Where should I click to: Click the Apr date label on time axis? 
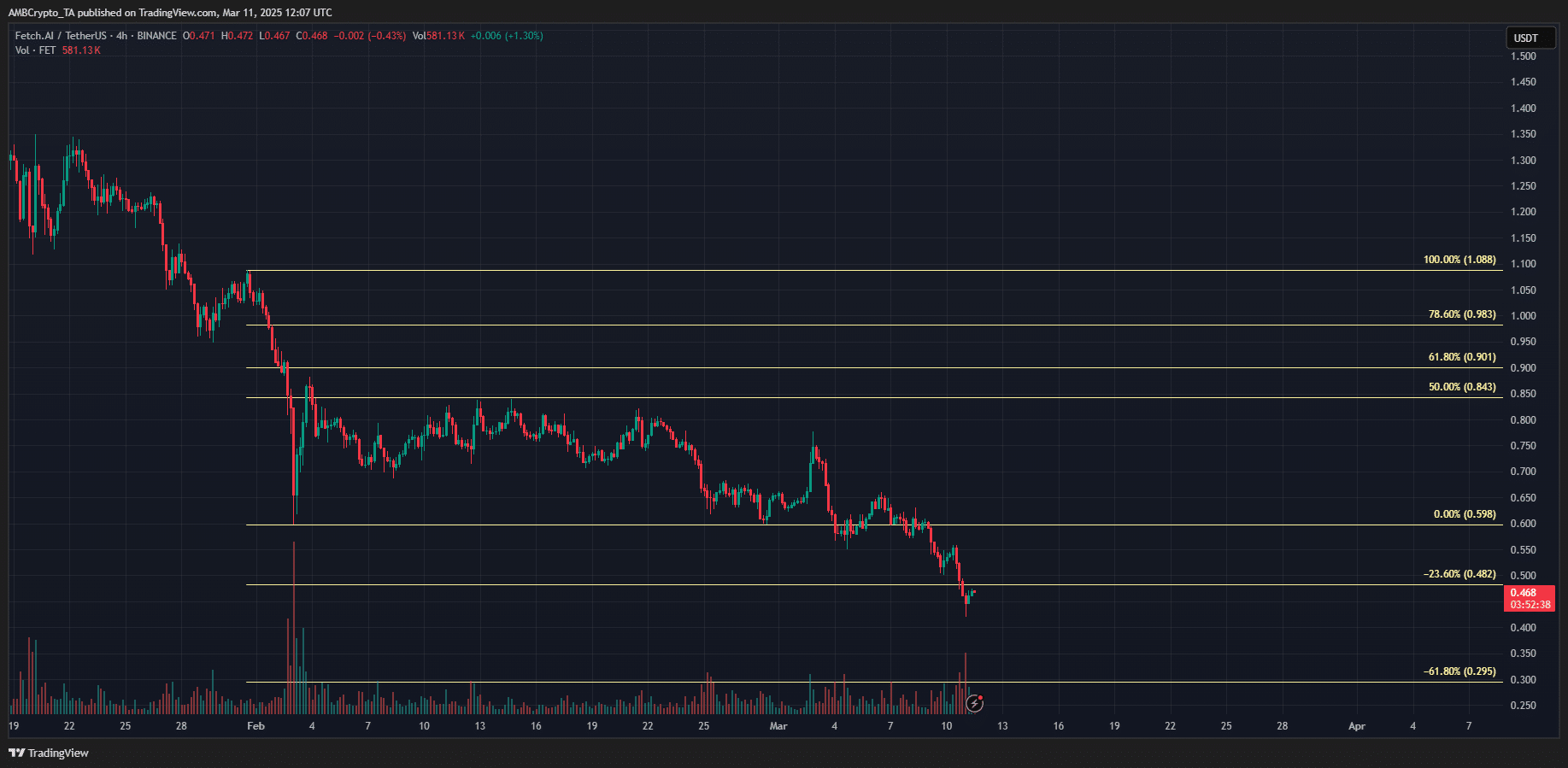click(1357, 726)
